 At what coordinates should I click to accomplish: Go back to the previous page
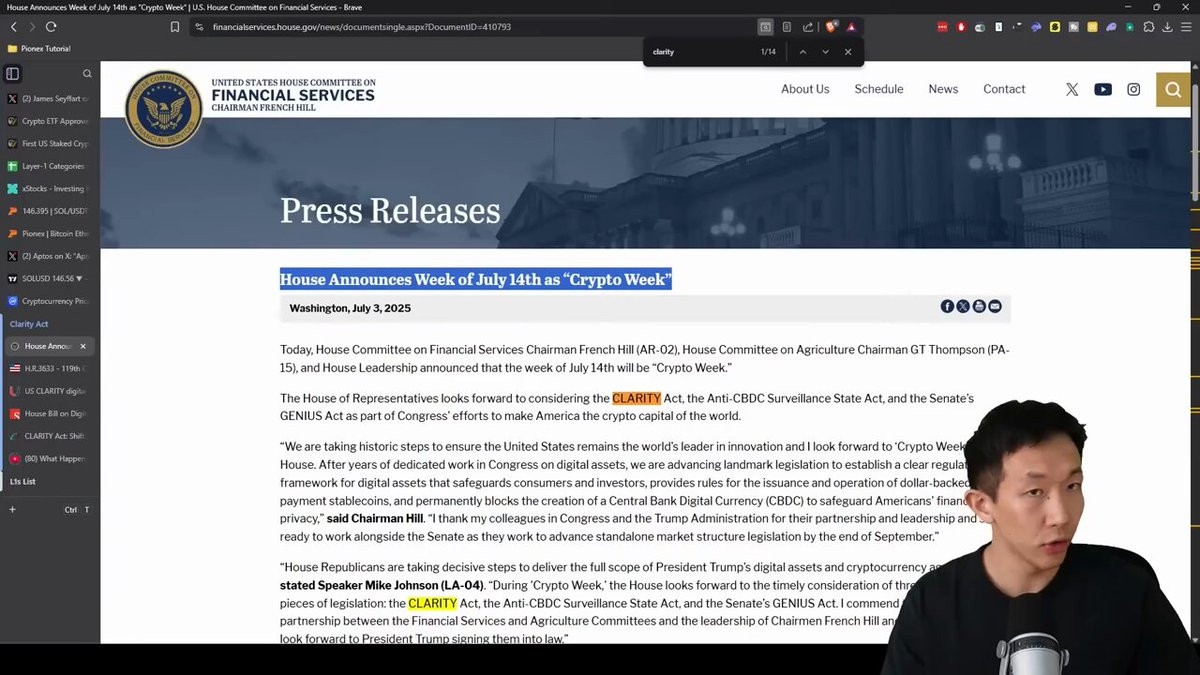tap(13, 27)
